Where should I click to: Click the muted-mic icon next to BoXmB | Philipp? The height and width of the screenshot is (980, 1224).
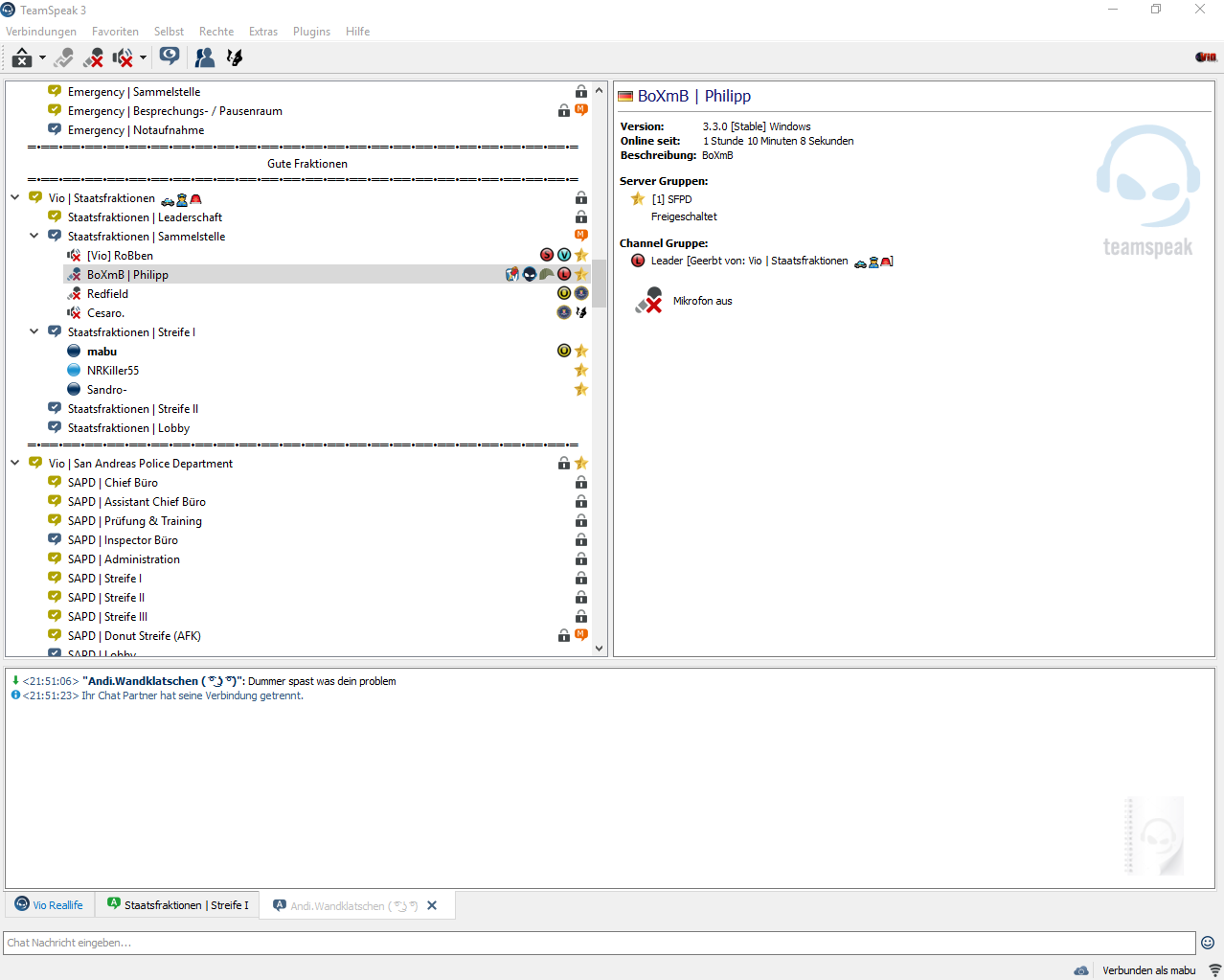click(x=74, y=275)
